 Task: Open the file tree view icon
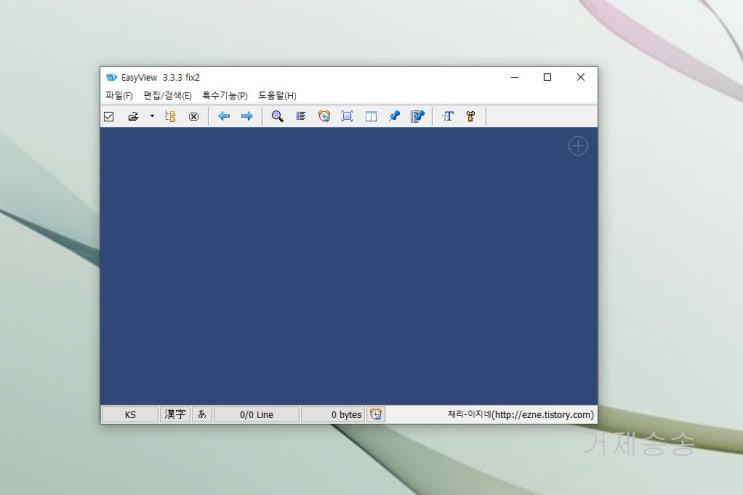171,117
